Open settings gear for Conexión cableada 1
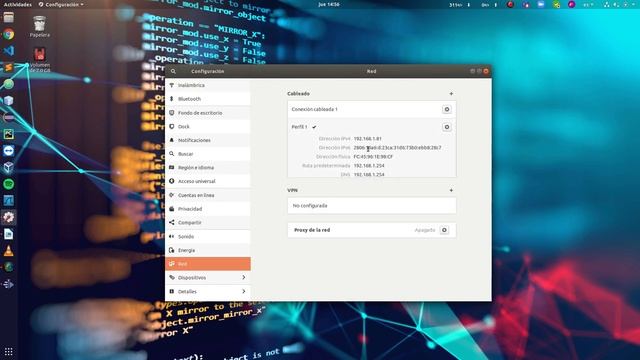640x360 pixels. tap(447, 109)
